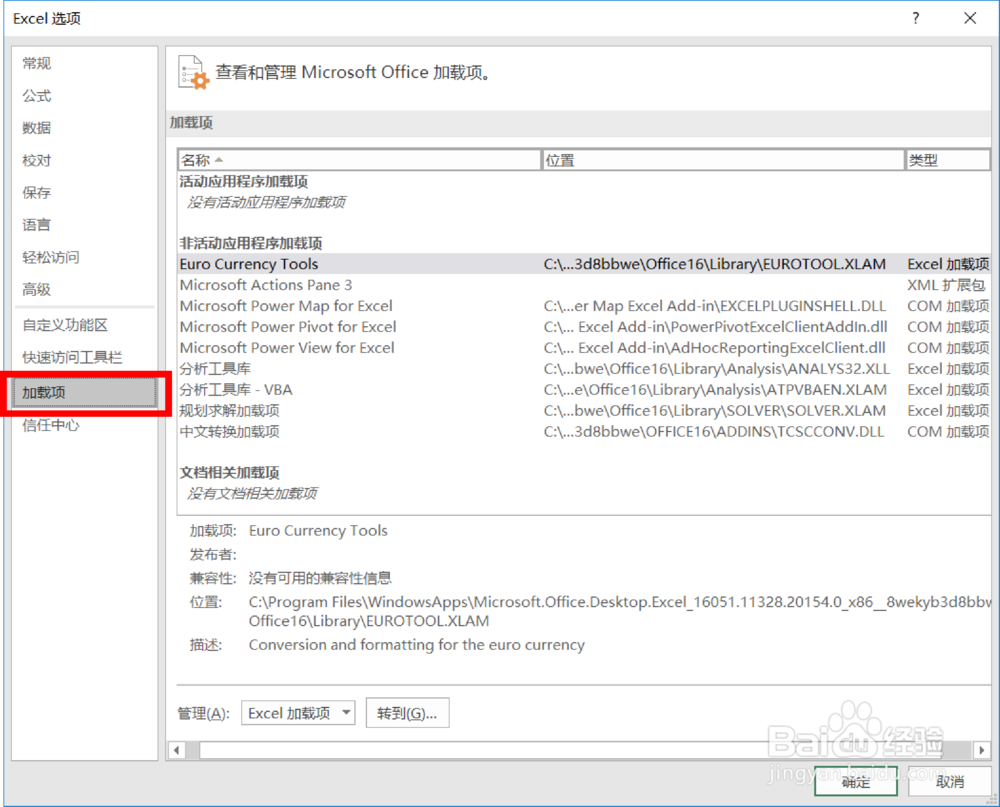Select Microsoft Power Map for Excel
Image resolution: width=1000 pixels, height=807 pixels.
pos(584,306)
